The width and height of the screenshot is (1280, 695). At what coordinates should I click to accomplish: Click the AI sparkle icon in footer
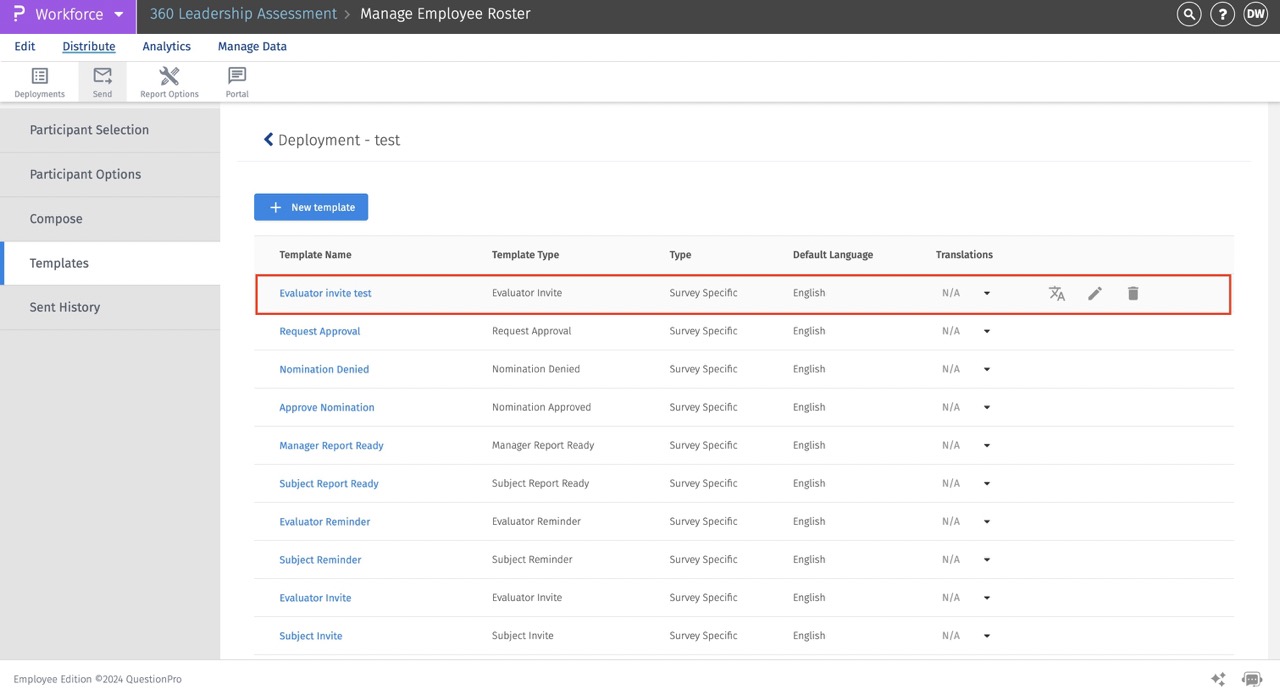1218,679
